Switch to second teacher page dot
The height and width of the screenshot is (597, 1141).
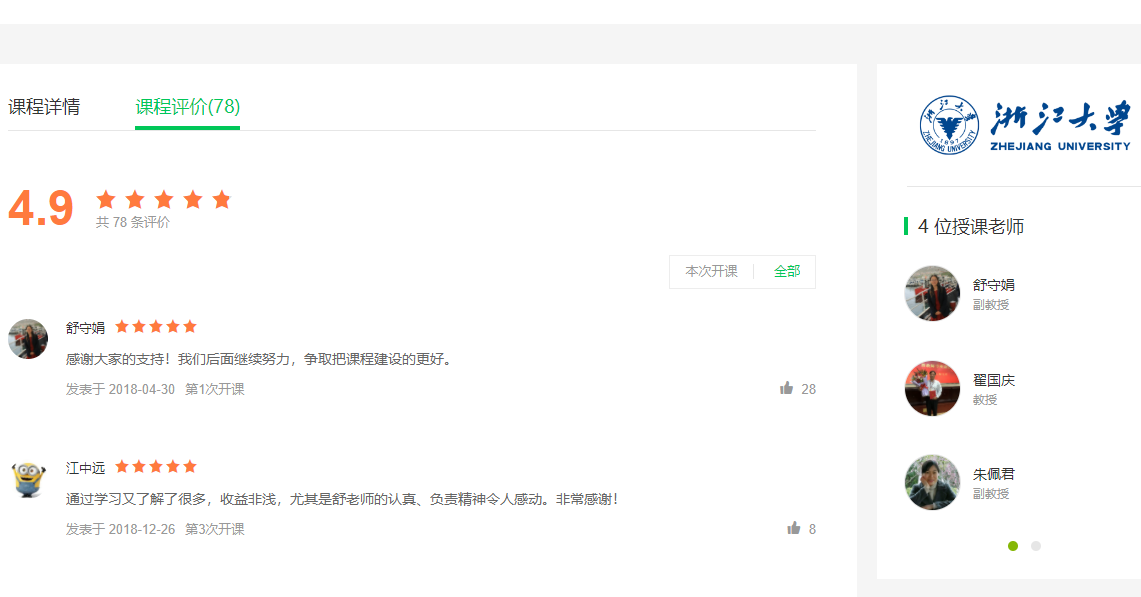click(1036, 546)
